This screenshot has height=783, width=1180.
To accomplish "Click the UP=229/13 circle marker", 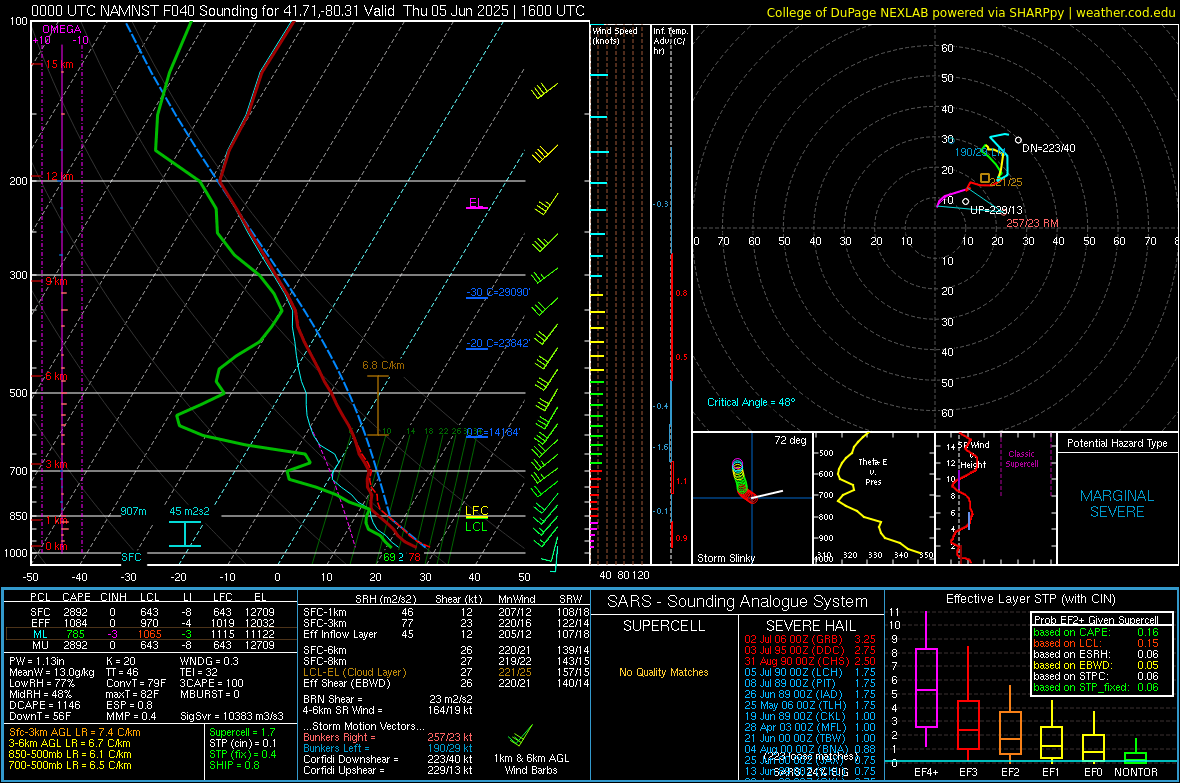I will click(966, 201).
